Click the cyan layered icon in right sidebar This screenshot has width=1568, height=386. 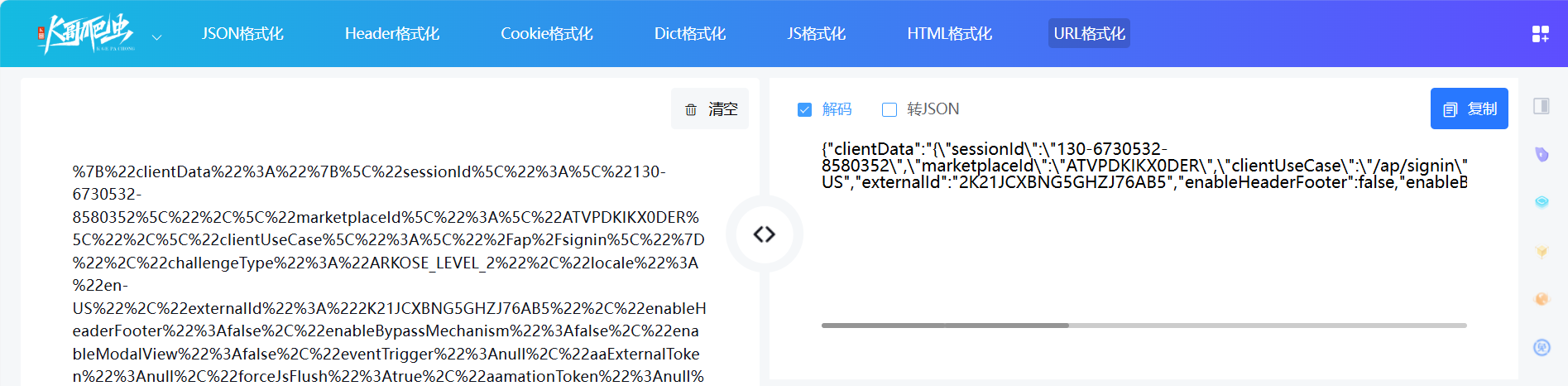pos(1541,202)
